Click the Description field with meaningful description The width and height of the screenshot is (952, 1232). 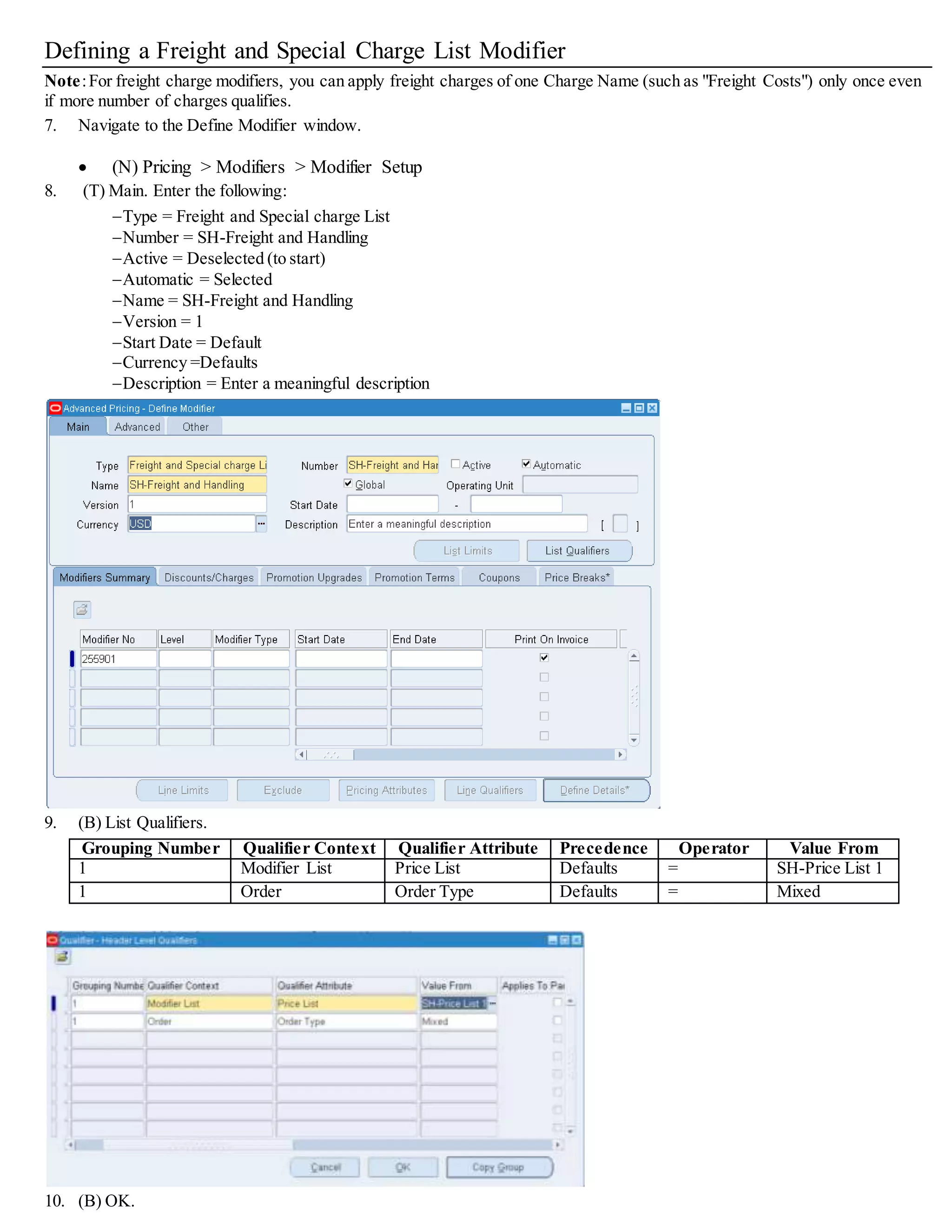(467, 523)
